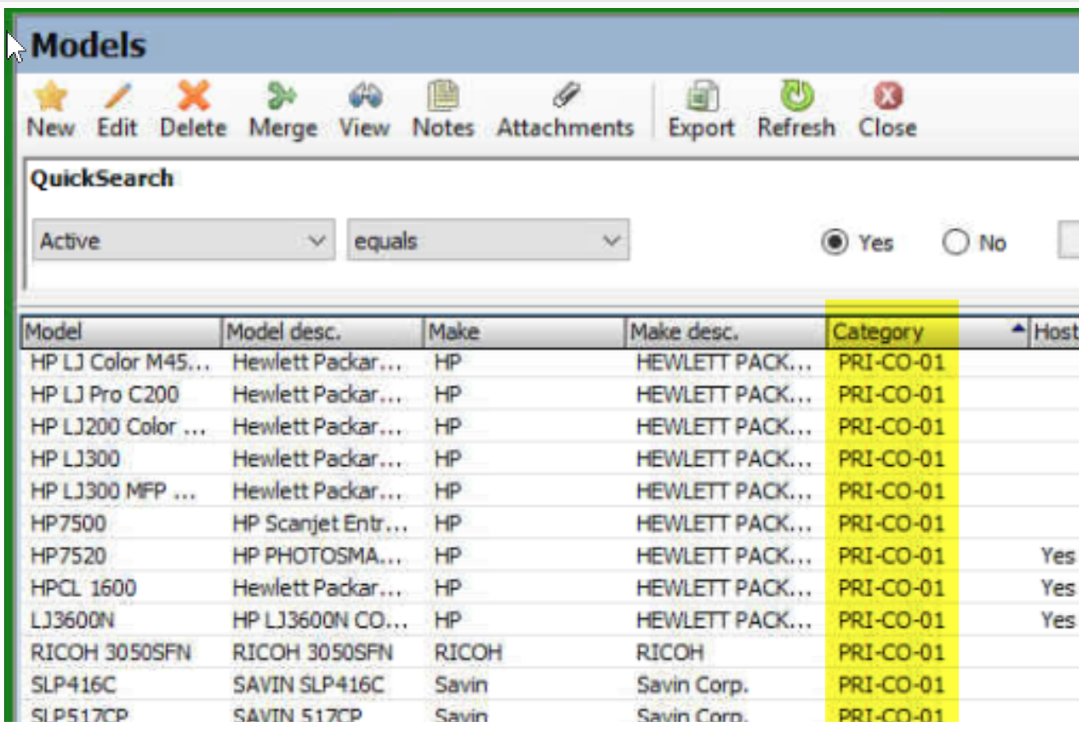The width and height of the screenshot is (1079, 732).
Task: Click Yes host value in HPCL 1600 row
Action: coord(1058,588)
